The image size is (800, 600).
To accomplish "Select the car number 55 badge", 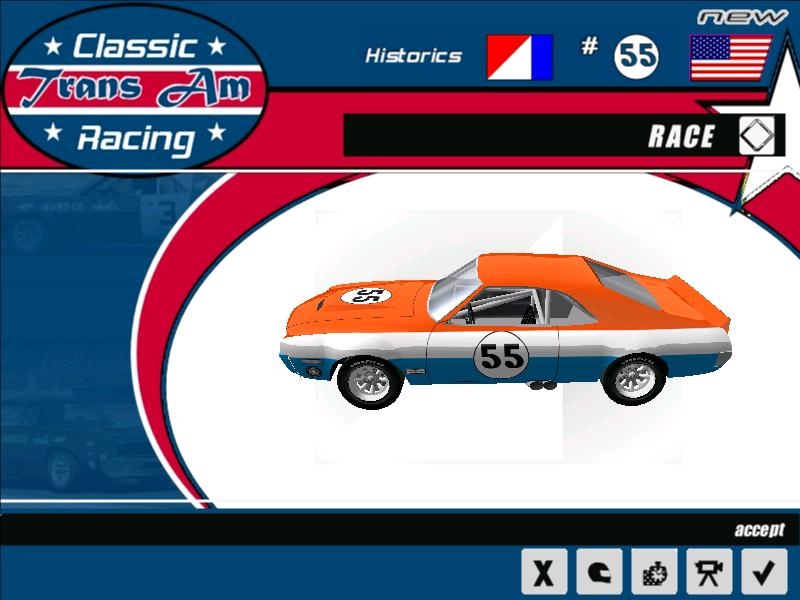I will (636, 57).
